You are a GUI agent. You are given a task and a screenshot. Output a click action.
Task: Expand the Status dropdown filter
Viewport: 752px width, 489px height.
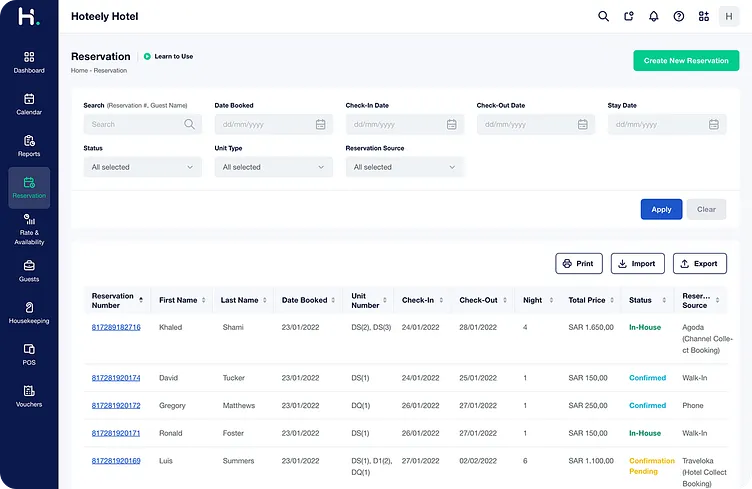tap(142, 167)
